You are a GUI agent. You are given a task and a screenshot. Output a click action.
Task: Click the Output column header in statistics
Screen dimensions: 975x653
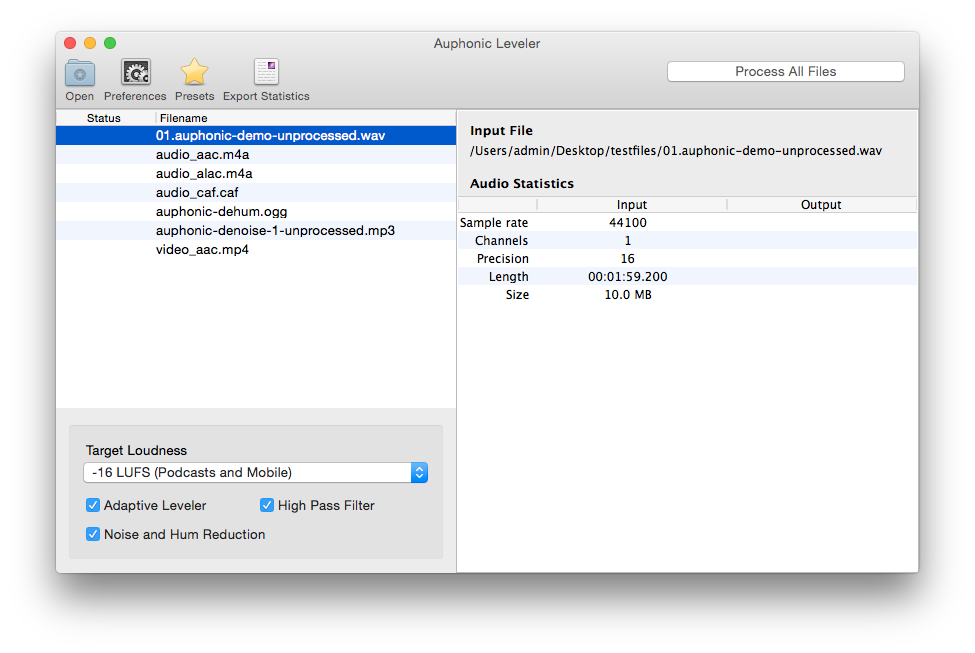click(821, 205)
